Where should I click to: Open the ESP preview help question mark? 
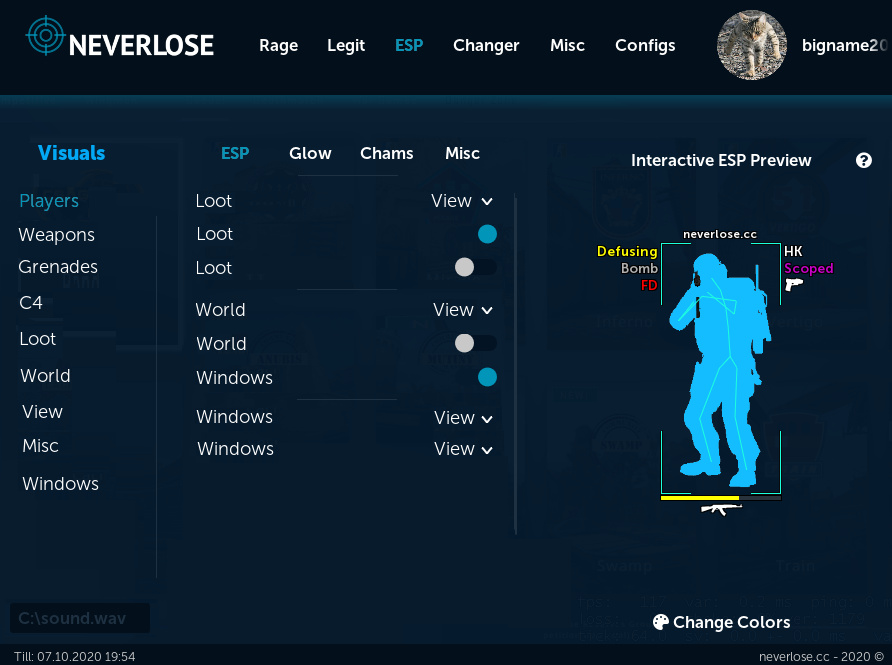tap(864, 160)
